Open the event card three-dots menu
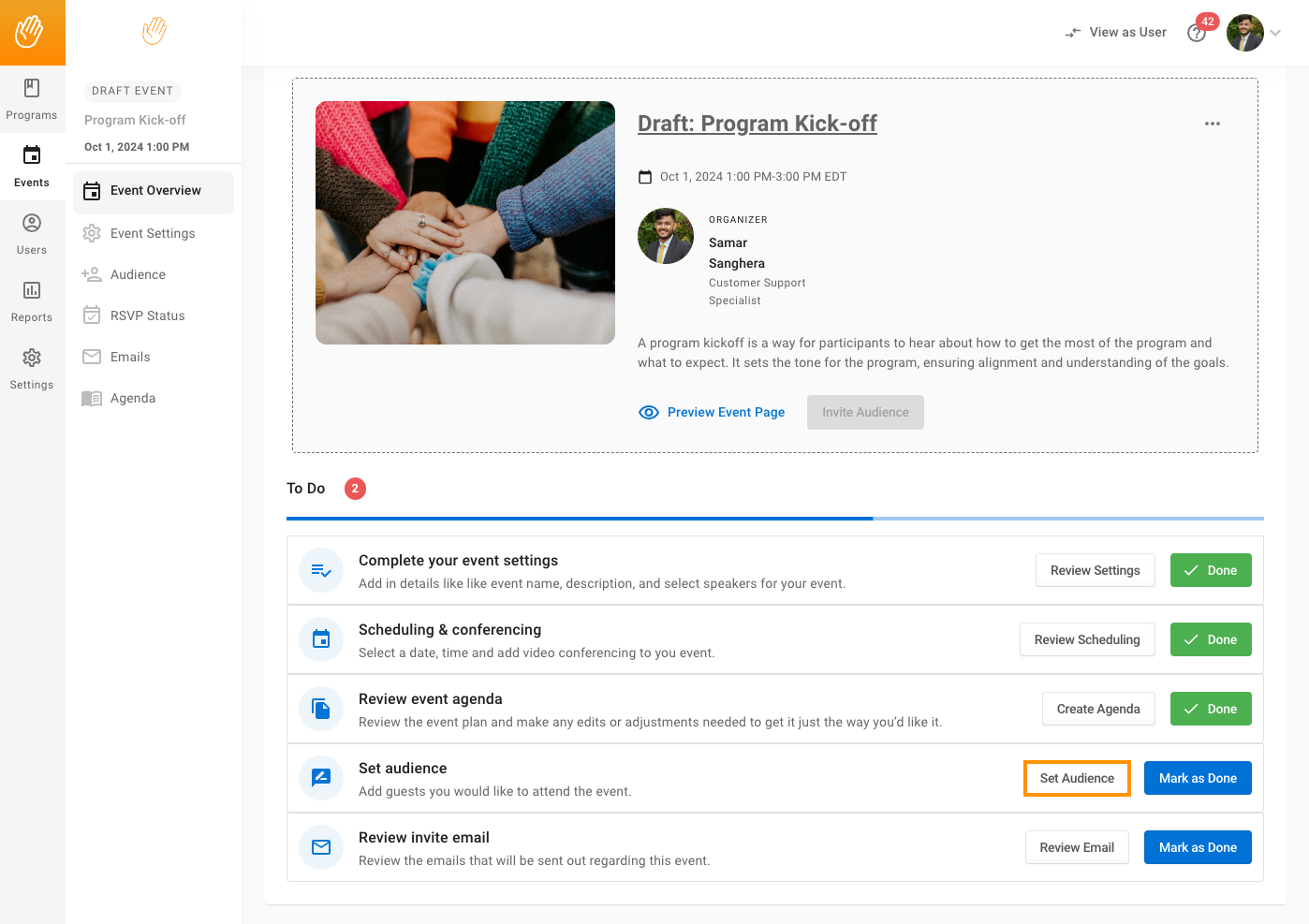Image resolution: width=1309 pixels, height=924 pixels. click(1213, 124)
